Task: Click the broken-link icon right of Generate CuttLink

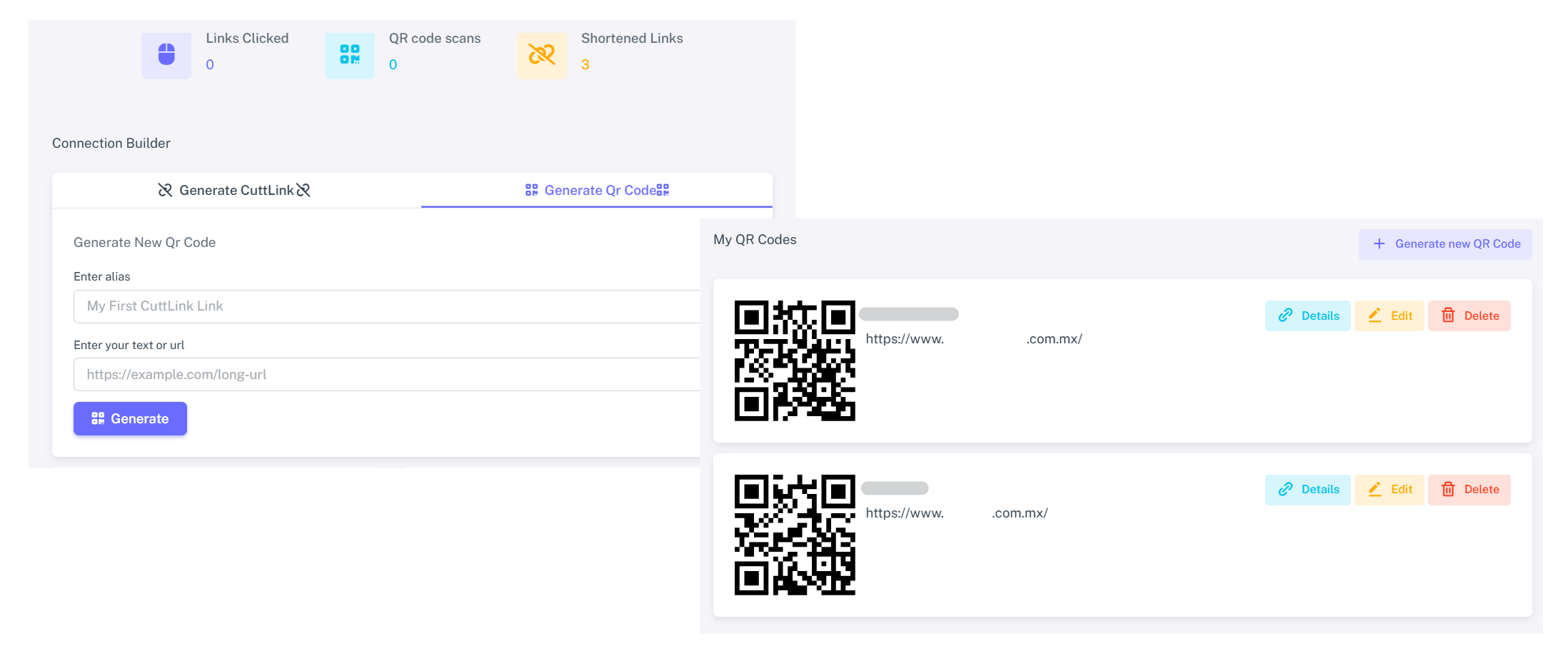Action: [303, 190]
